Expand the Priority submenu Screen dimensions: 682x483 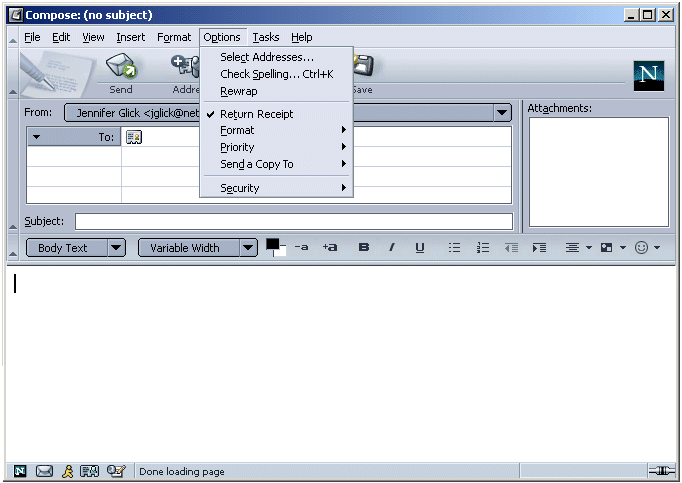[x=237, y=147]
